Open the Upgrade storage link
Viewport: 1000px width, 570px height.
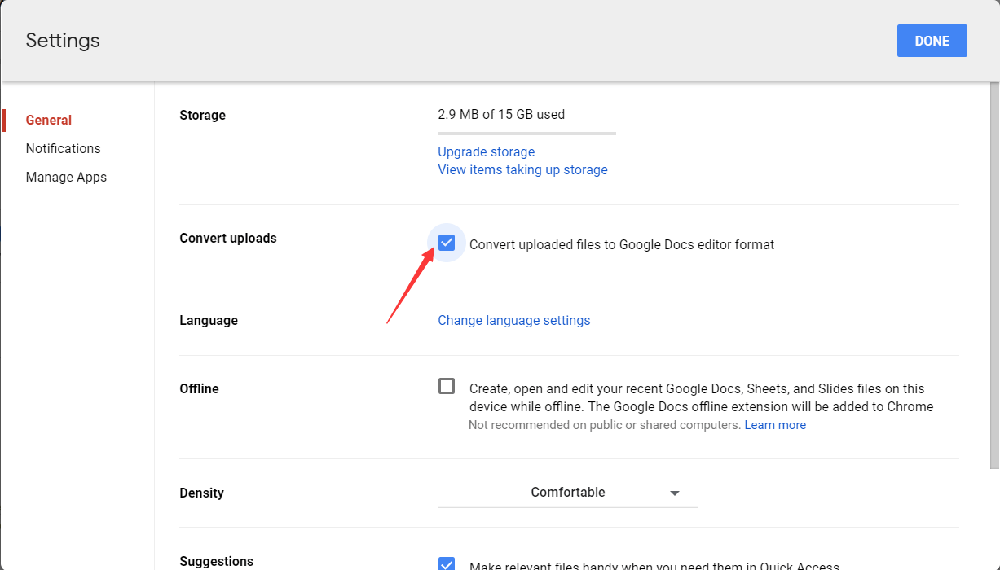(x=486, y=152)
